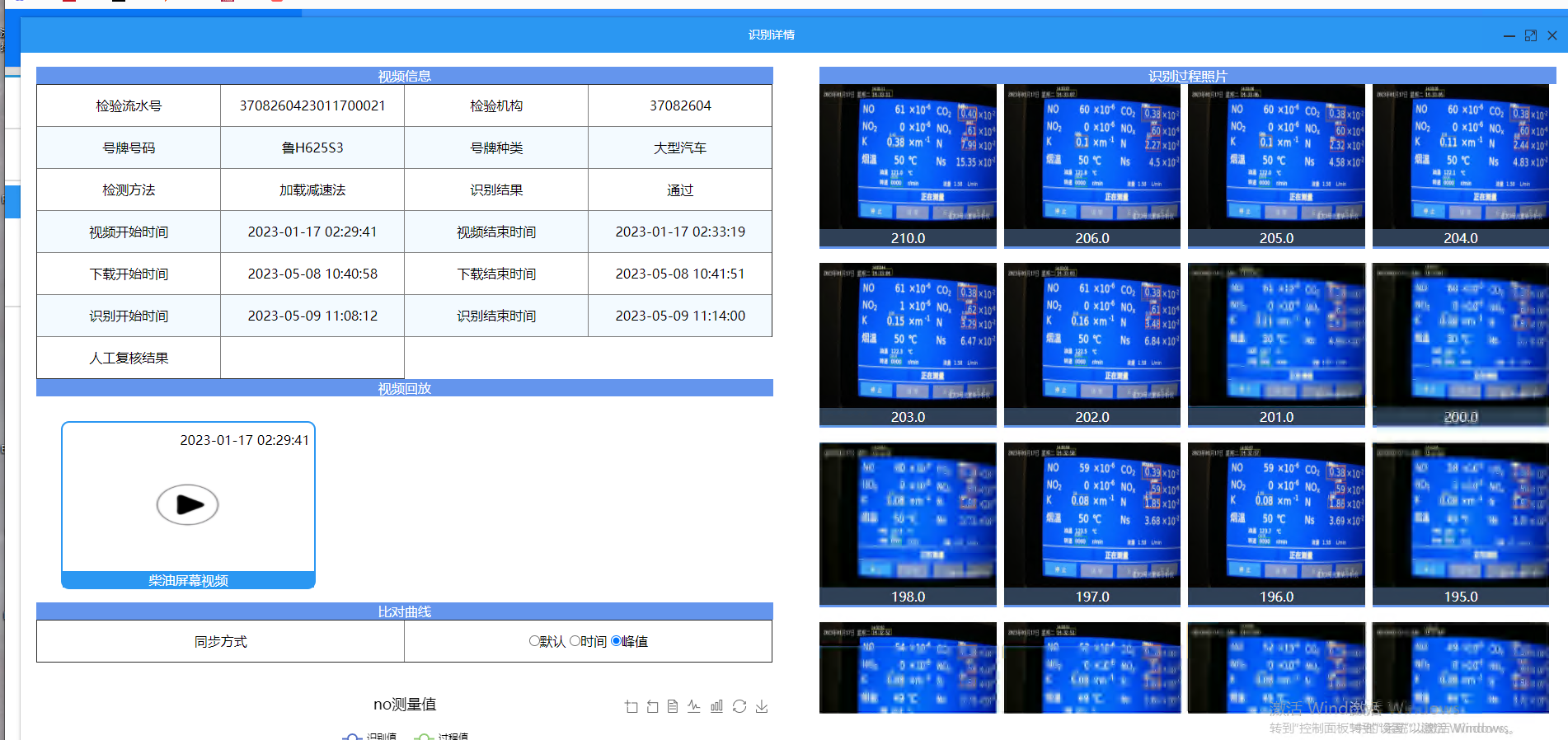Click the 同步方式 label cell

click(221, 641)
